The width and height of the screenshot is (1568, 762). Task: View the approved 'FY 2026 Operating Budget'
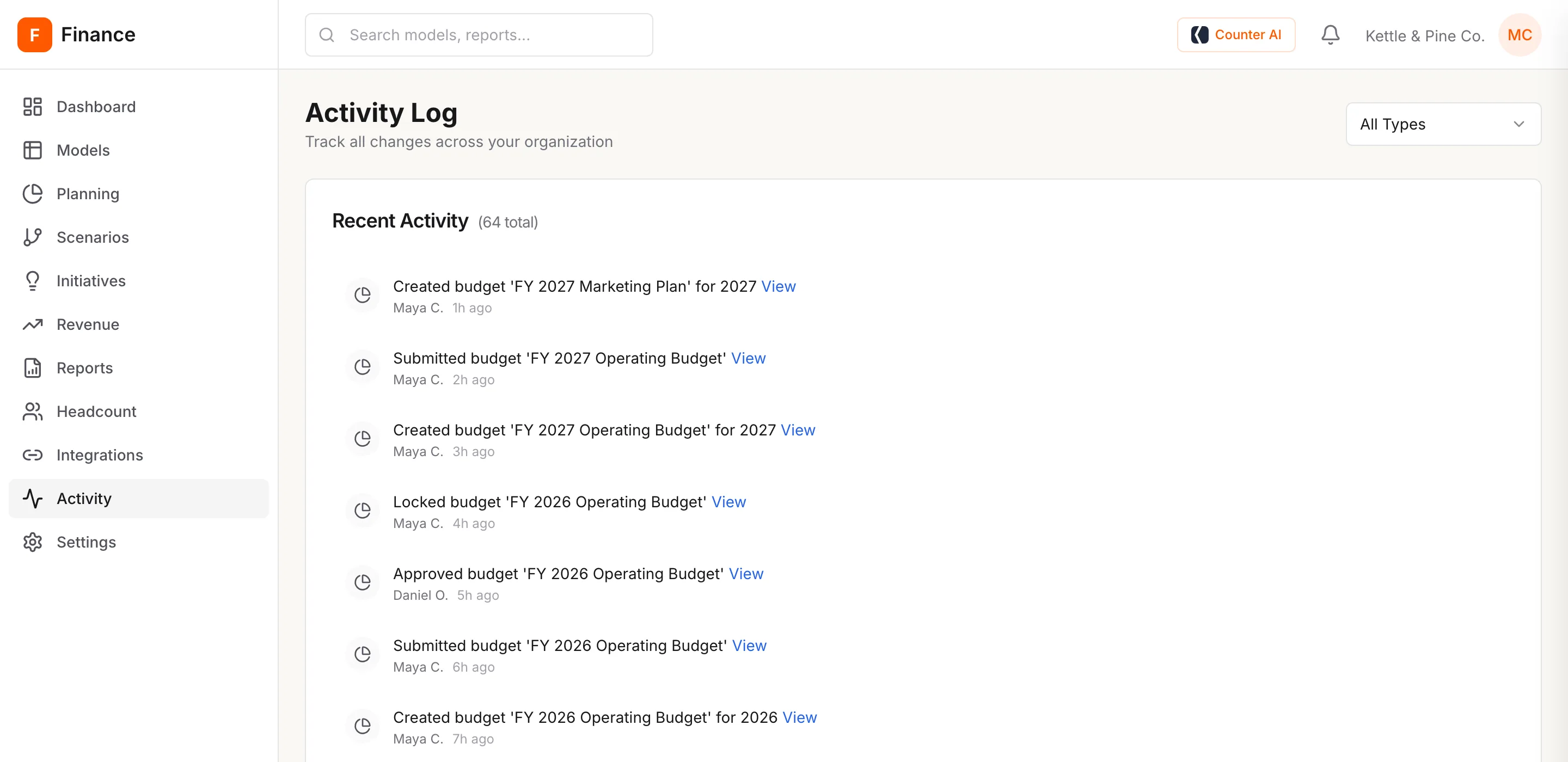pos(746,573)
